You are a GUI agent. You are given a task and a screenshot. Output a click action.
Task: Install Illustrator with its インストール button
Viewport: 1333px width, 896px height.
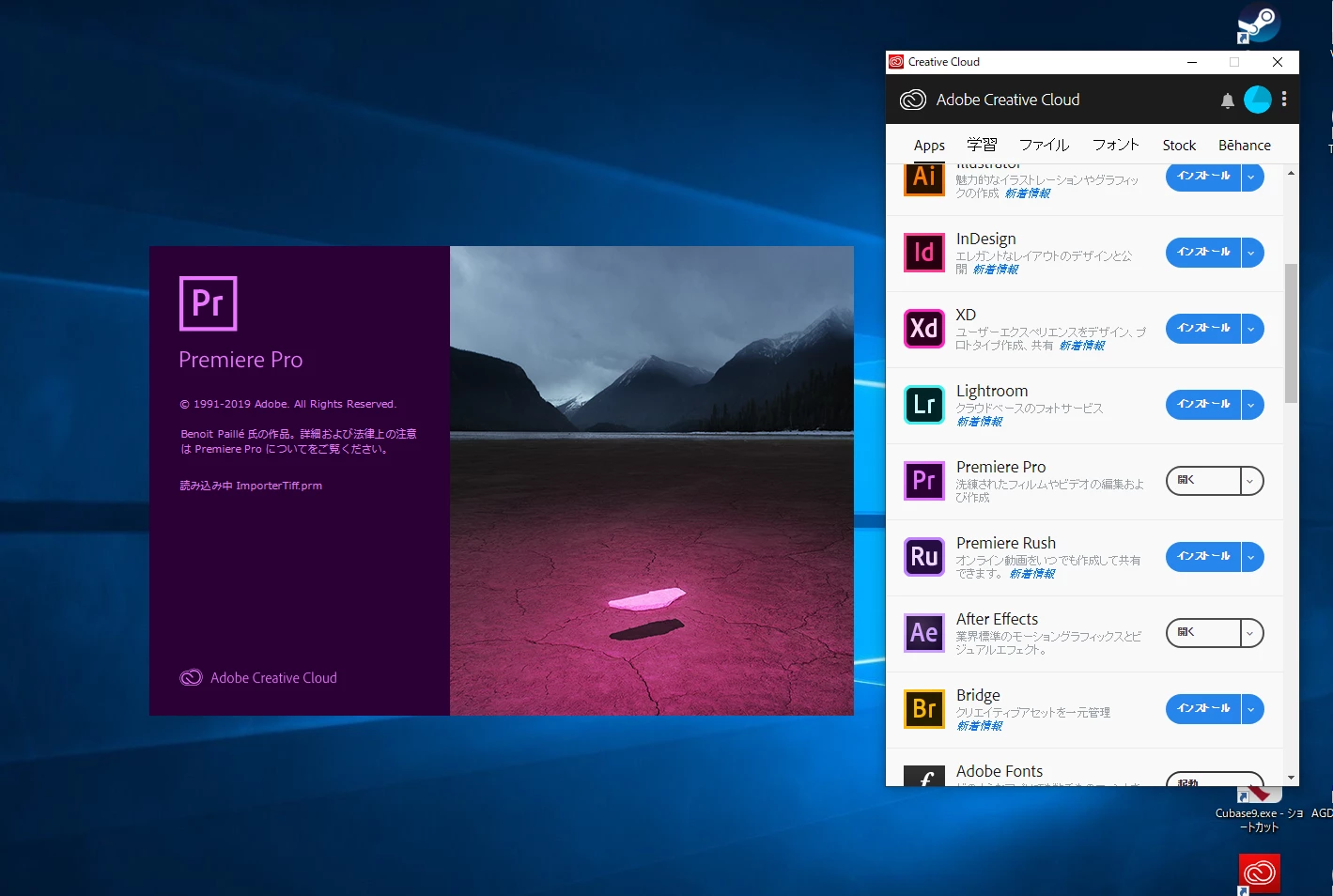tap(1203, 177)
